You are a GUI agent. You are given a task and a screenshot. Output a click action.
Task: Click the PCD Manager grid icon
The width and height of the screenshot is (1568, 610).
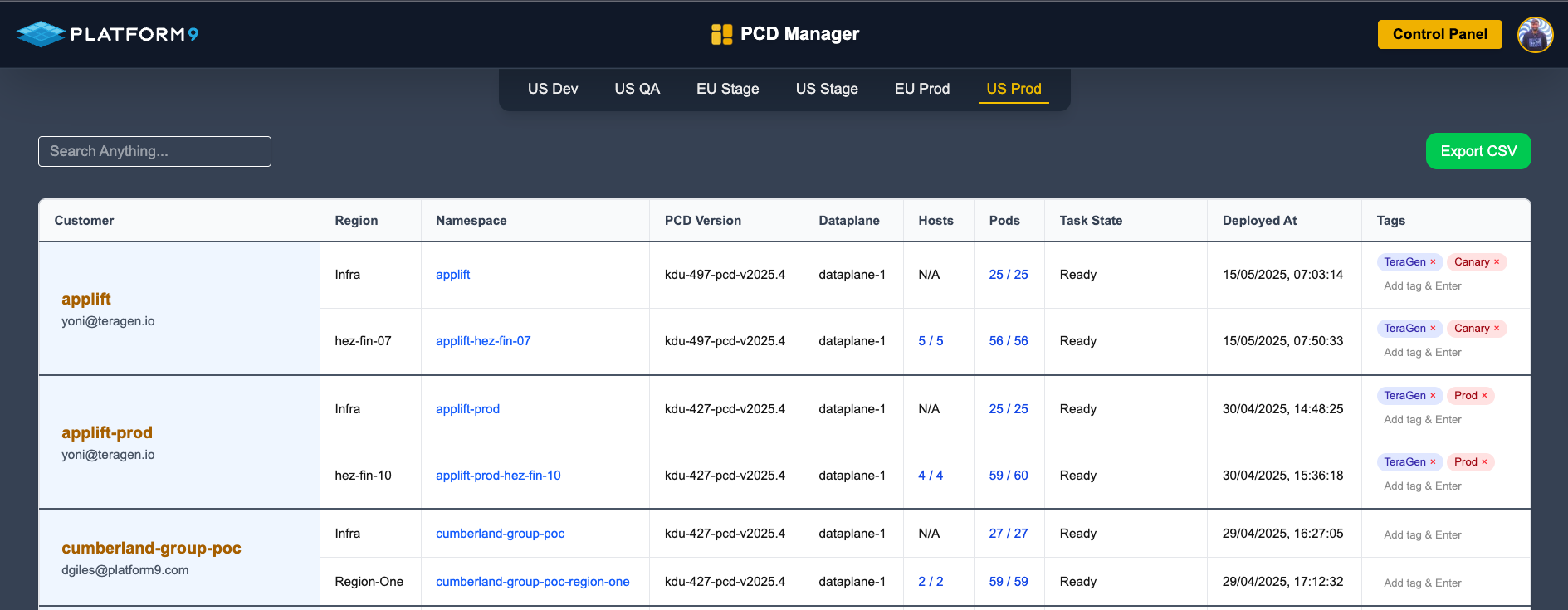click(x=721, y=34)
